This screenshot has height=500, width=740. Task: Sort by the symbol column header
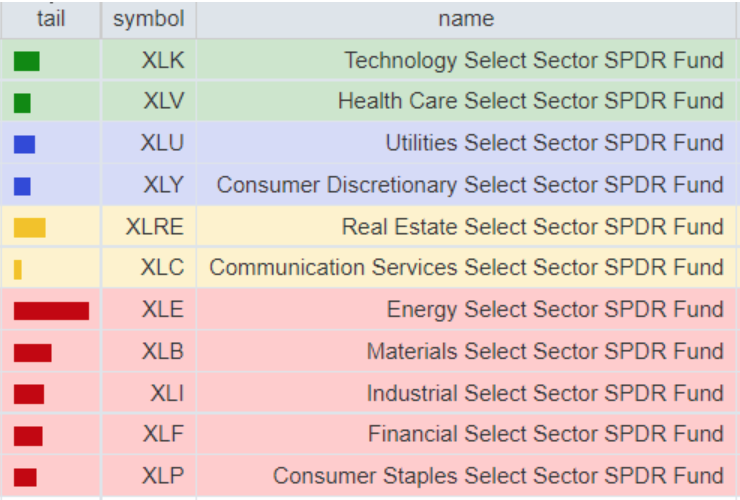pos(148,19)
